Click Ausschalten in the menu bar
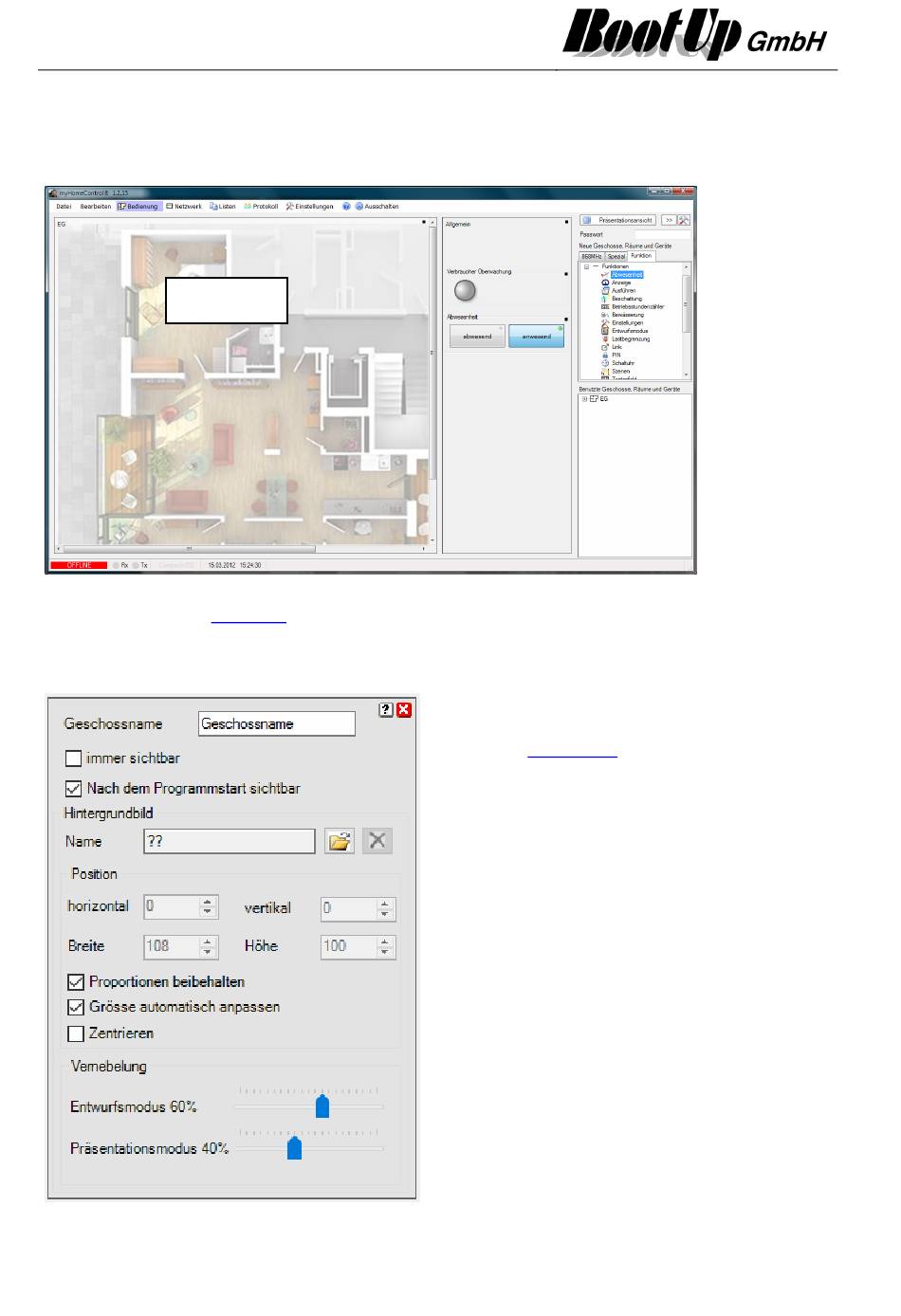Screen dimensions: 901x1316 (x=377, y=206)
